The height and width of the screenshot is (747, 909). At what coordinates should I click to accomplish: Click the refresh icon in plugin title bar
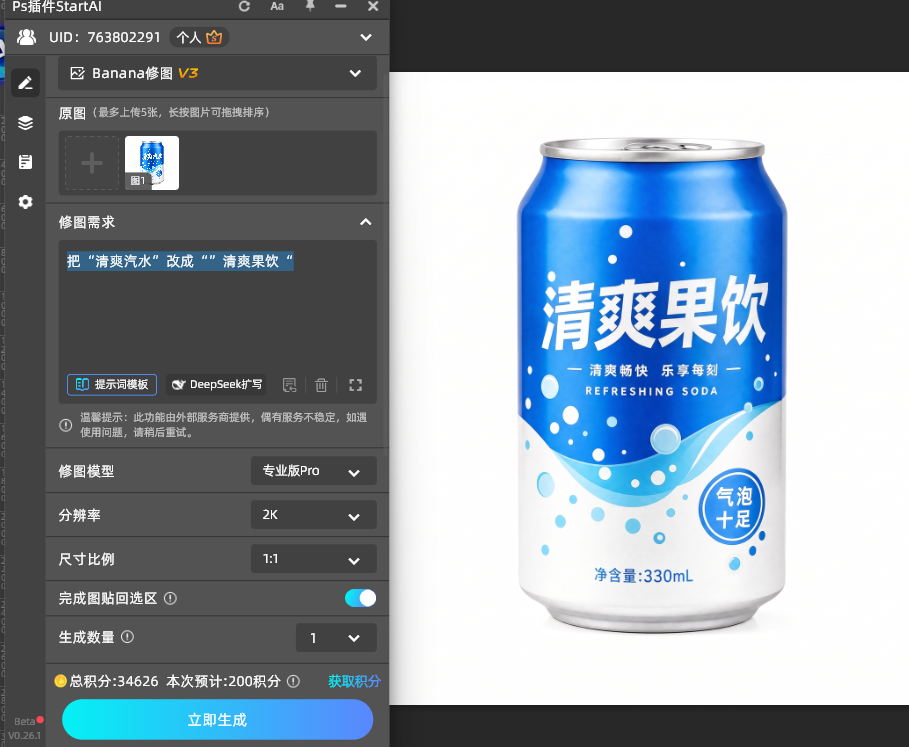click(245, 6)
